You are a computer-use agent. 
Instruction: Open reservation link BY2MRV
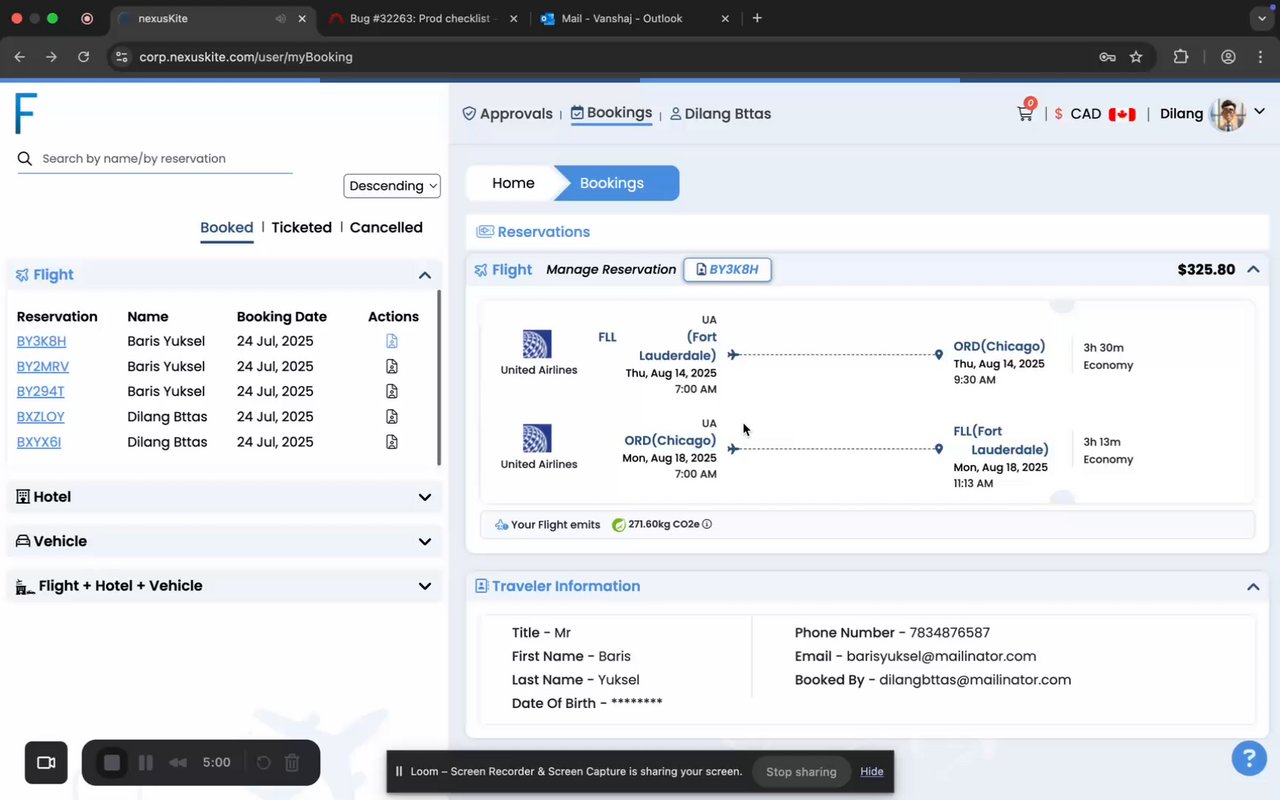click(43, 366)
